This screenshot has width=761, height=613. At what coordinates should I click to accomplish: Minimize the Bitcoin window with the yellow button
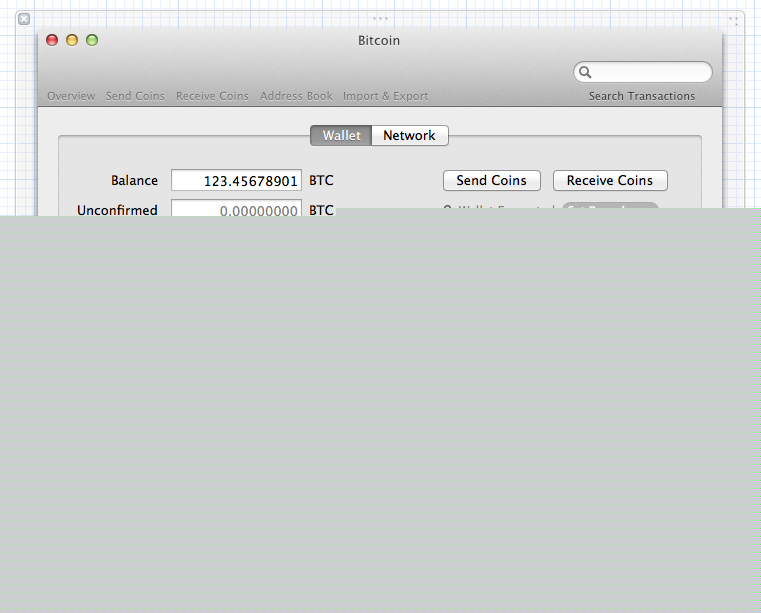point(72,40)
